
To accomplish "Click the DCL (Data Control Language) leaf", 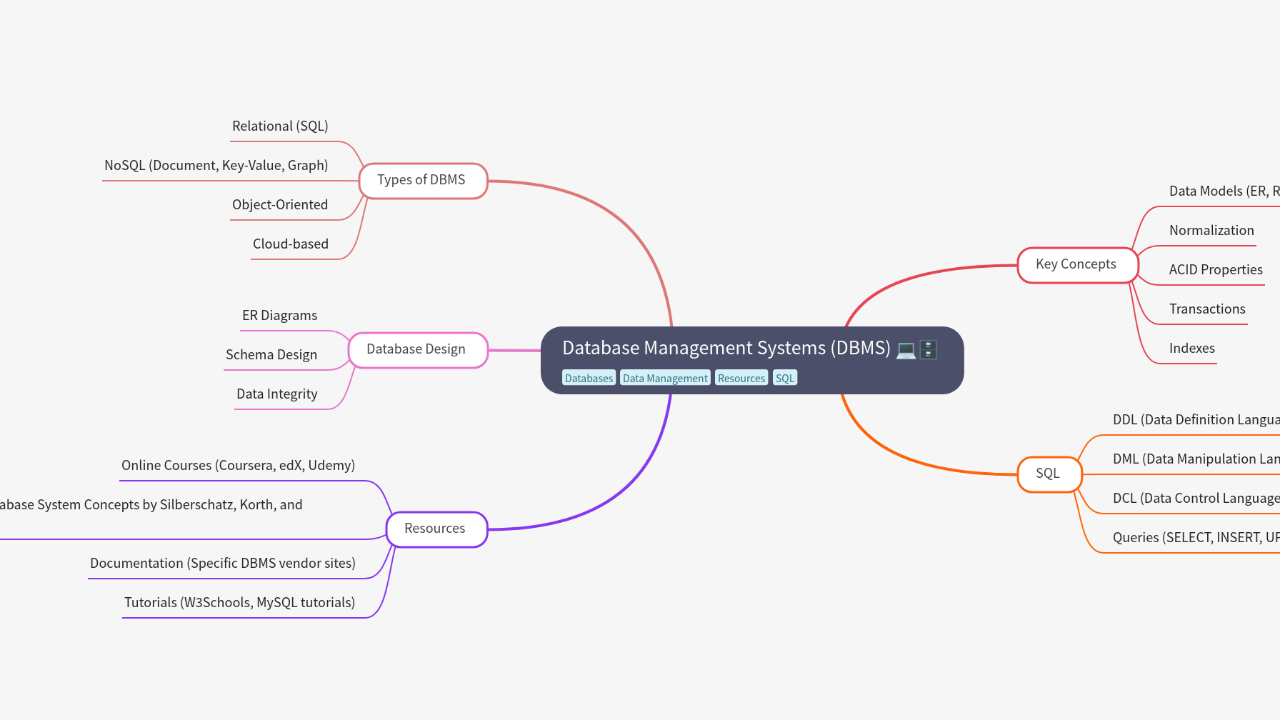I will [x=1196, y=498].
